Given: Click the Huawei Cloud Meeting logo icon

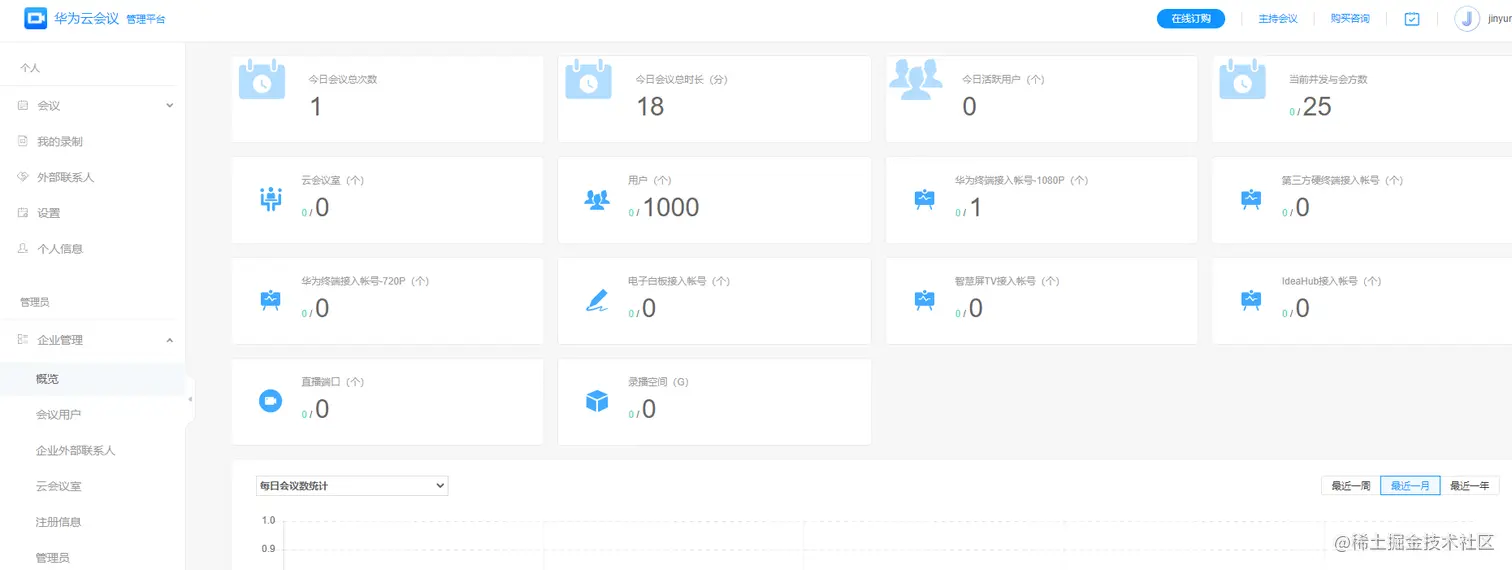Looking at the screenshot, I should point(36,18).
